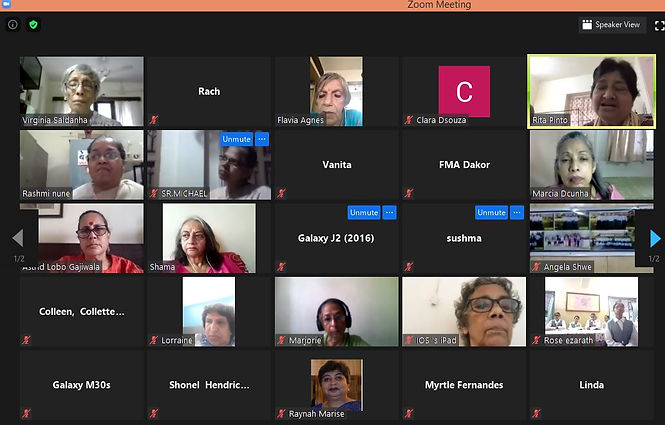
Task: Unmute sushma participant
Action: pyautogui.click(x=491, y=212)
